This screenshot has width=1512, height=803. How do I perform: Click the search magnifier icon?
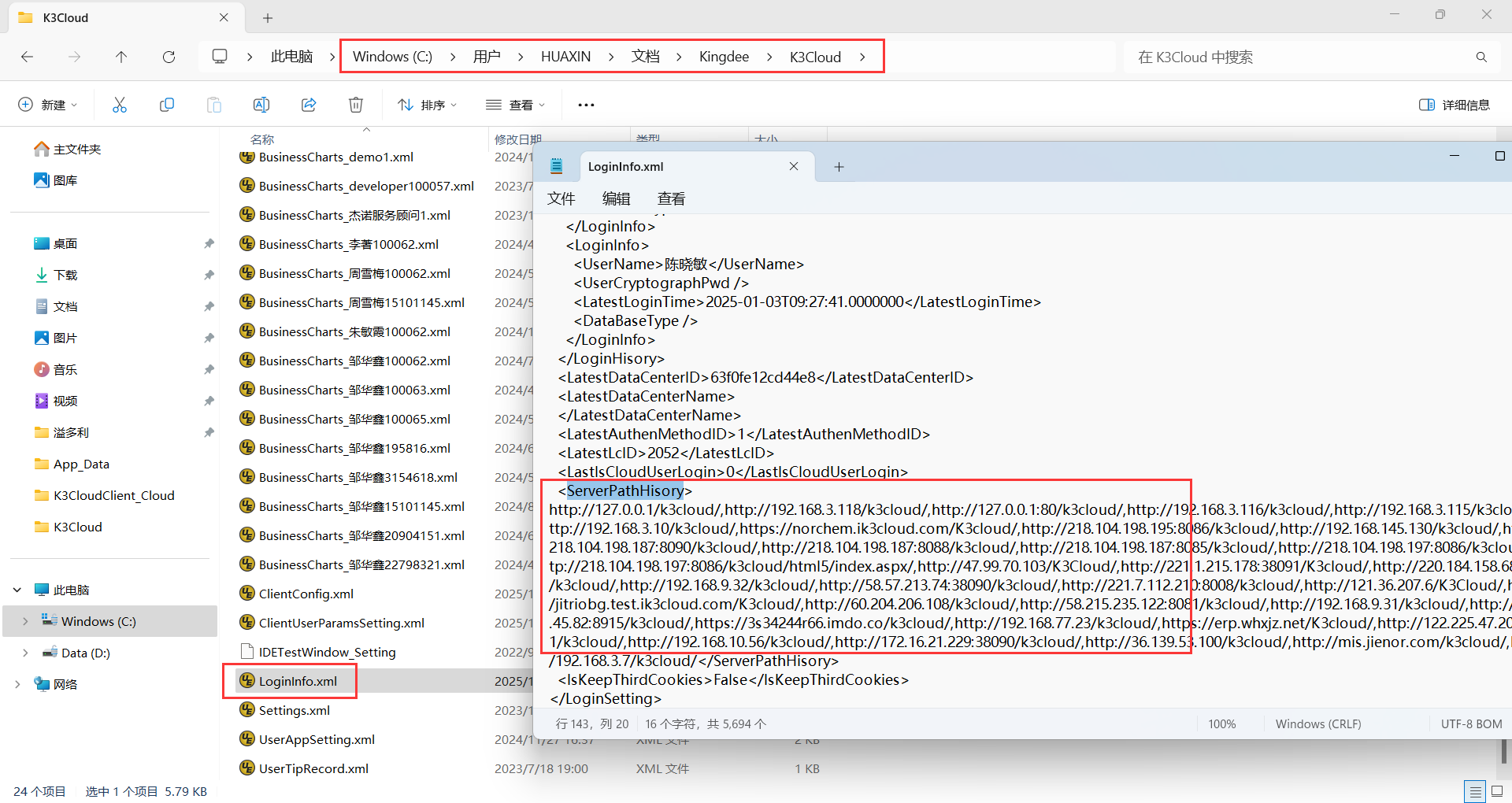point(1481,57)
